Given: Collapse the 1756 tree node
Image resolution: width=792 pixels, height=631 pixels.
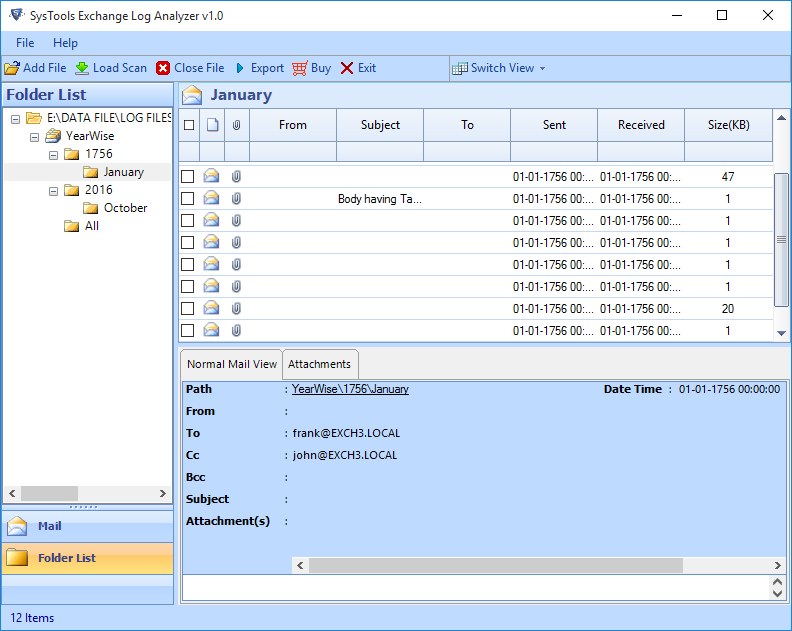Looking at the screenshot, I should tap(53, 155).
